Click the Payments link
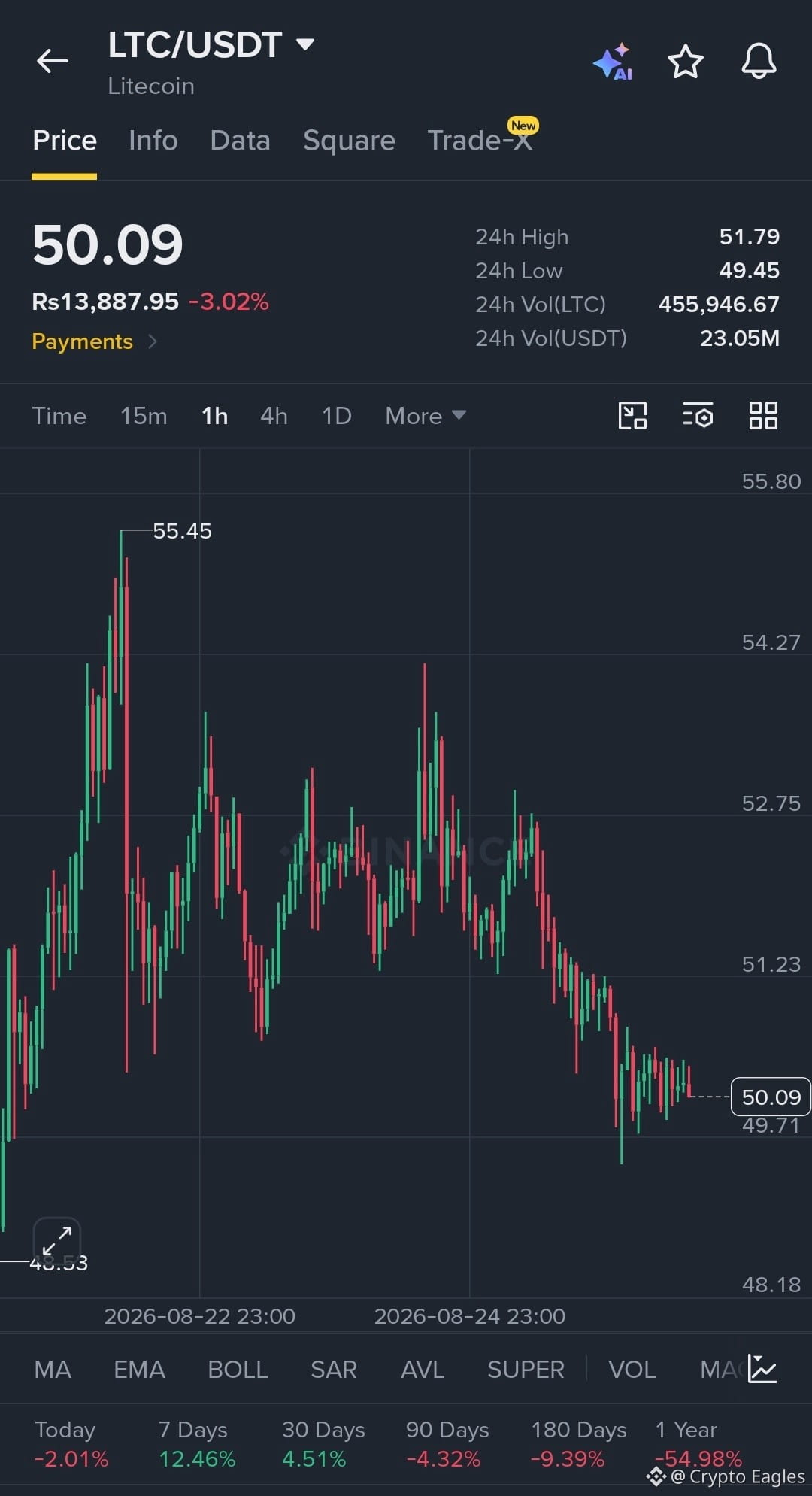This screenshot has height=1496, width=812. click(x=82, y=341)
